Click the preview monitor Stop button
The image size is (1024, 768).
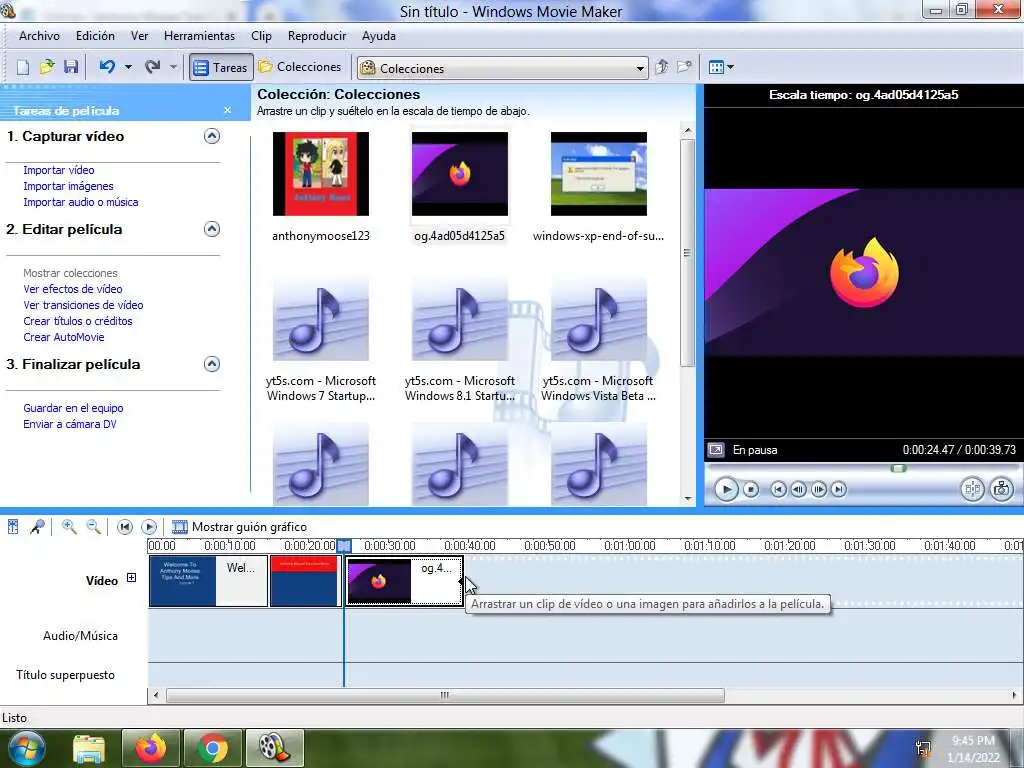pos(751,489)
